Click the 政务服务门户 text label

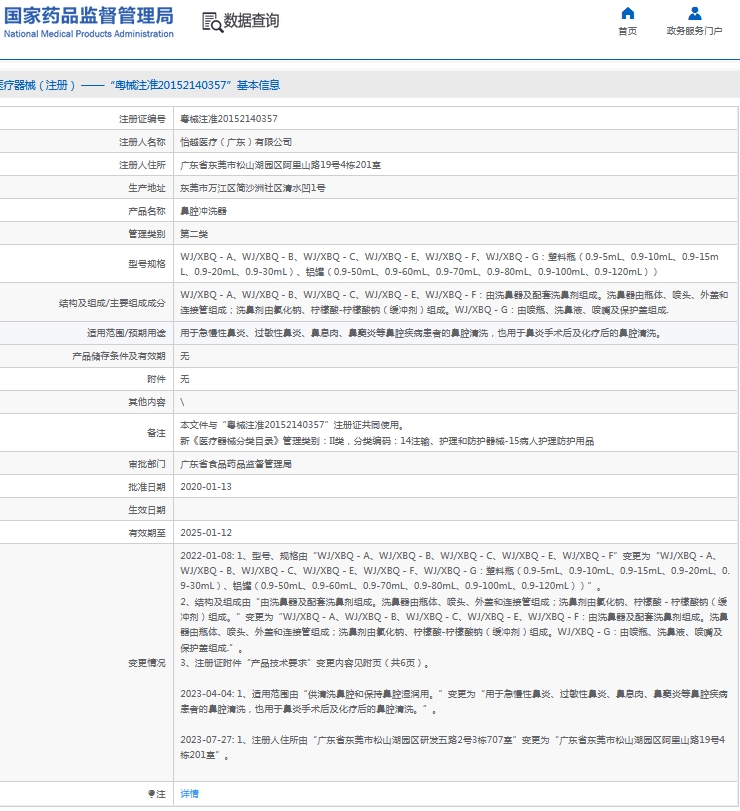click(694, 31)
